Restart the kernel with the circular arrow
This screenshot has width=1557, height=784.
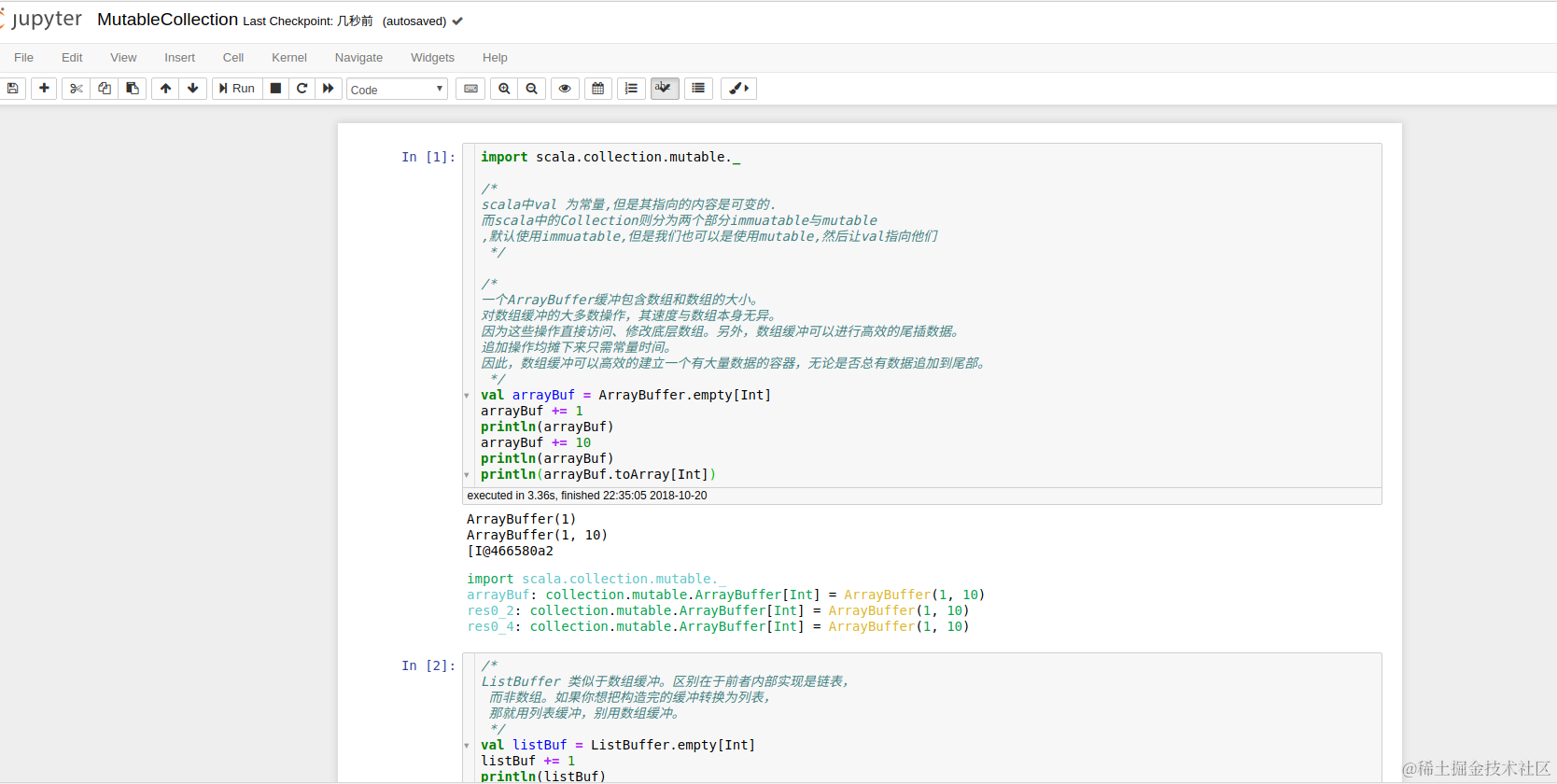click(302, 89)
